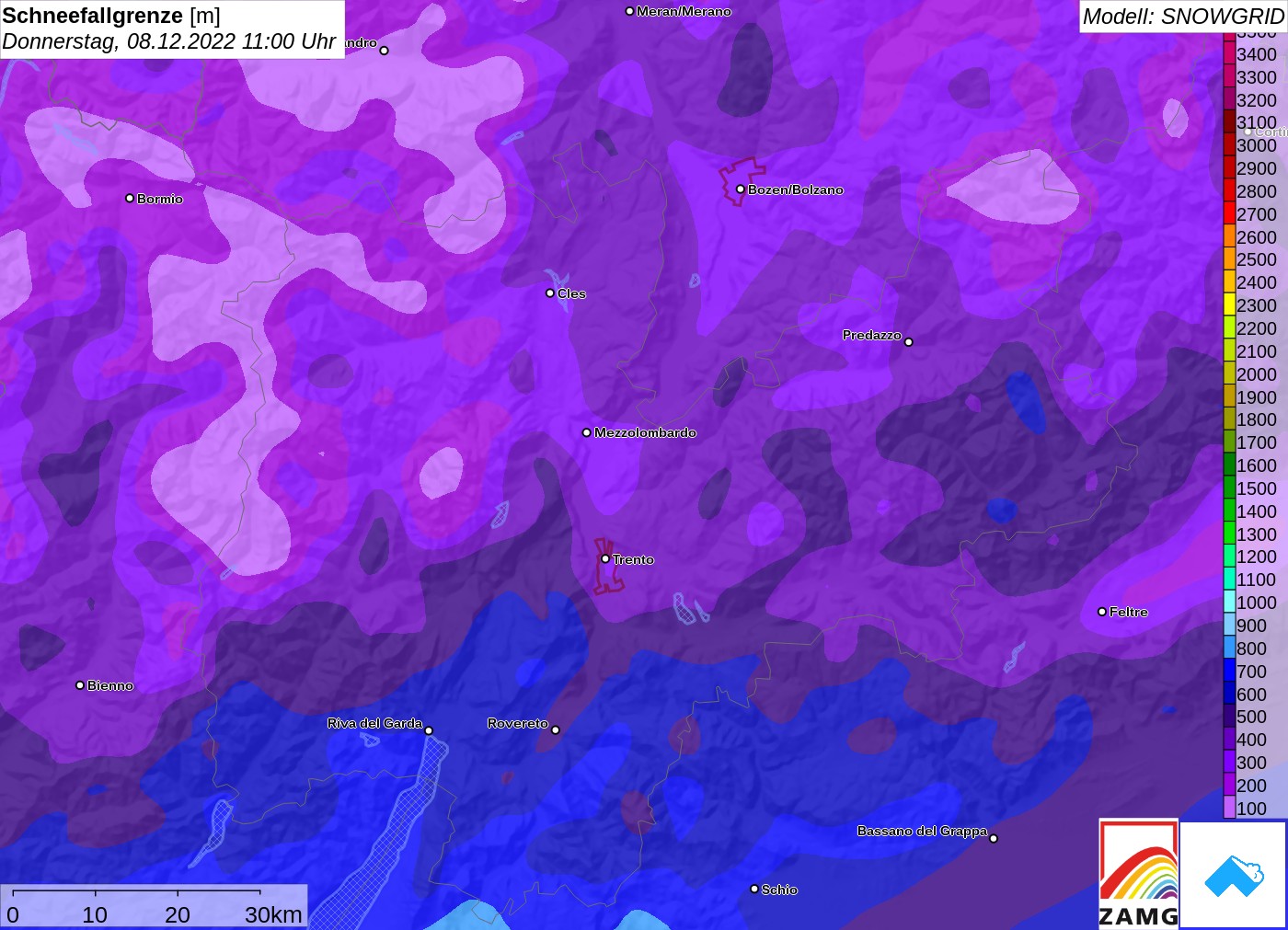The image size is (1288, 930).
Task: Pick the light violet 100 legend swatch
Action: point(1229,808)
